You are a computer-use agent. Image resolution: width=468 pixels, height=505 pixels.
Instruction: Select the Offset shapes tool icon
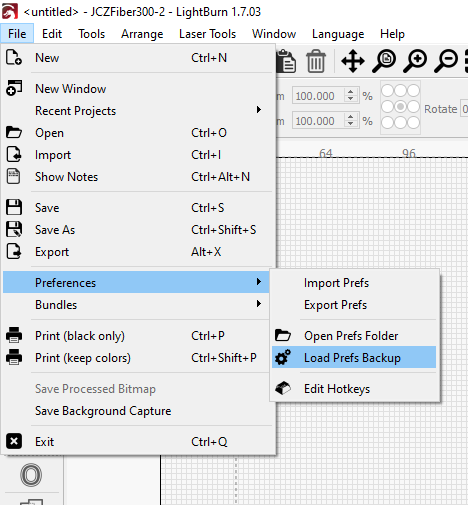tap(31, 475)
